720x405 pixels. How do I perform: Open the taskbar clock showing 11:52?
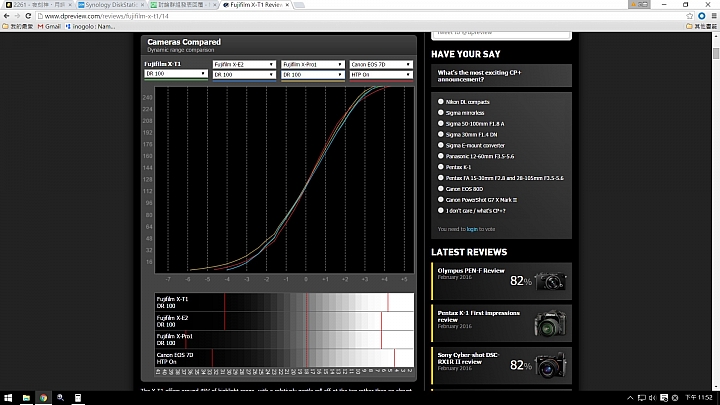[699, 398]
